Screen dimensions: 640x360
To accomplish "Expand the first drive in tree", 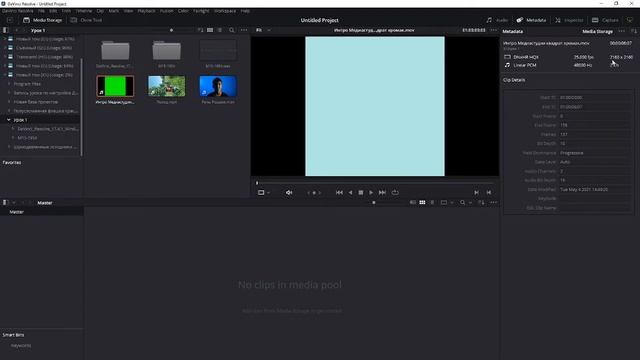I will (4, 39).
